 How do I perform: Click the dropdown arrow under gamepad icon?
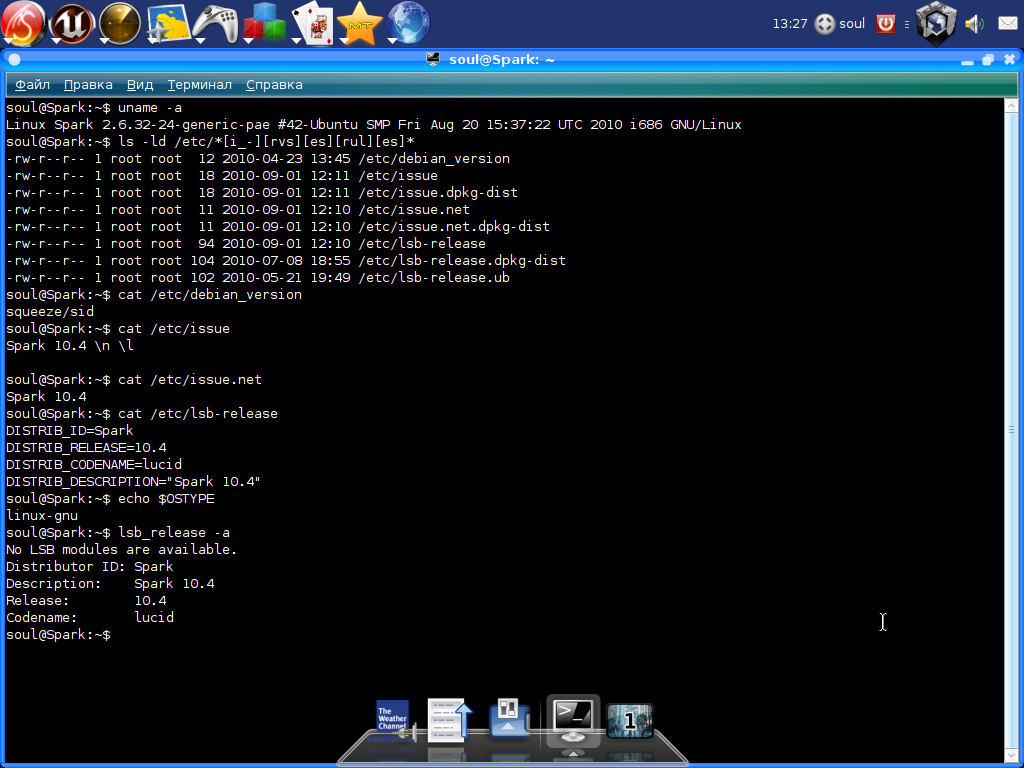click(x=200, y=40)
